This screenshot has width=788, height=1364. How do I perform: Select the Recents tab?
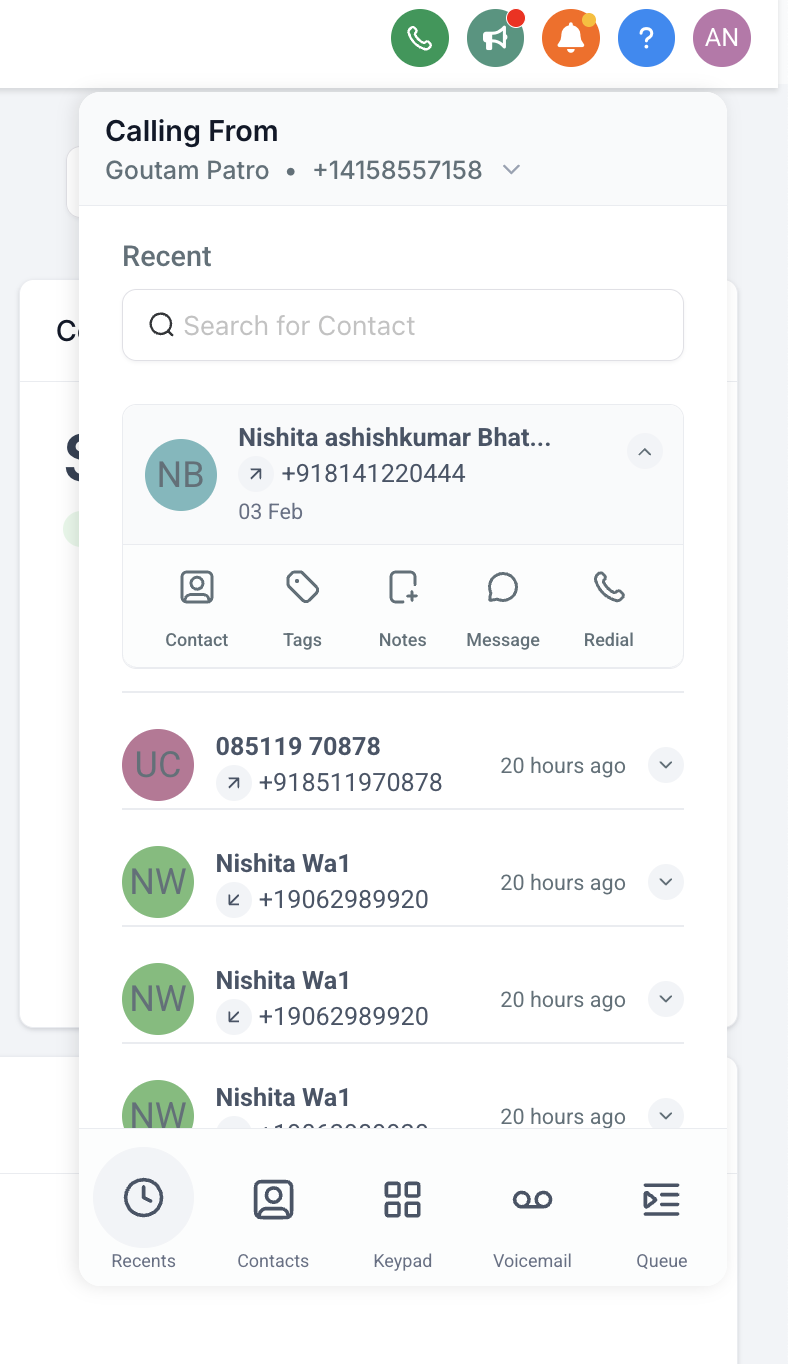144,1214
